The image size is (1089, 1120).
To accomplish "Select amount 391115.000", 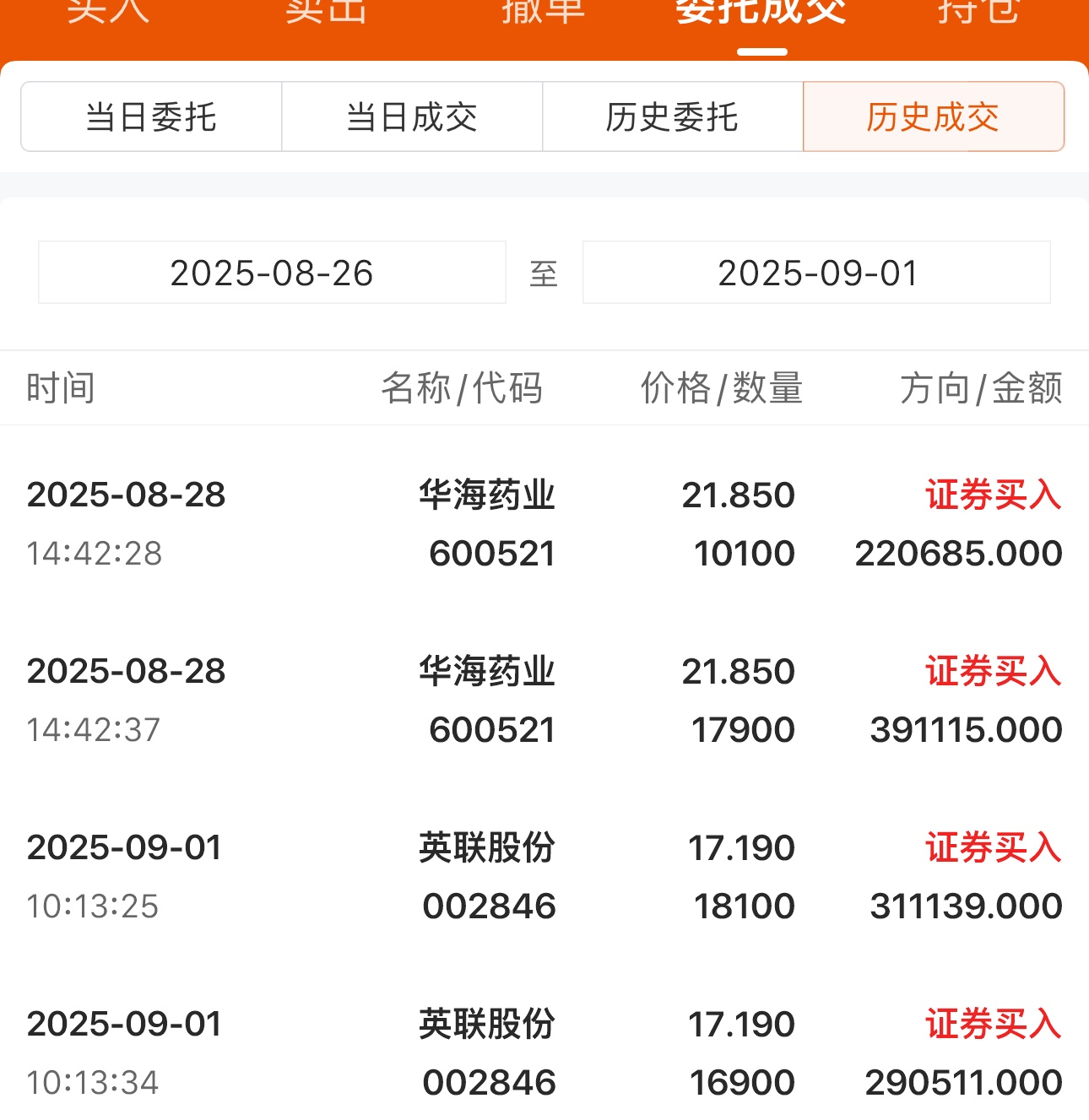I will (966, 730).
